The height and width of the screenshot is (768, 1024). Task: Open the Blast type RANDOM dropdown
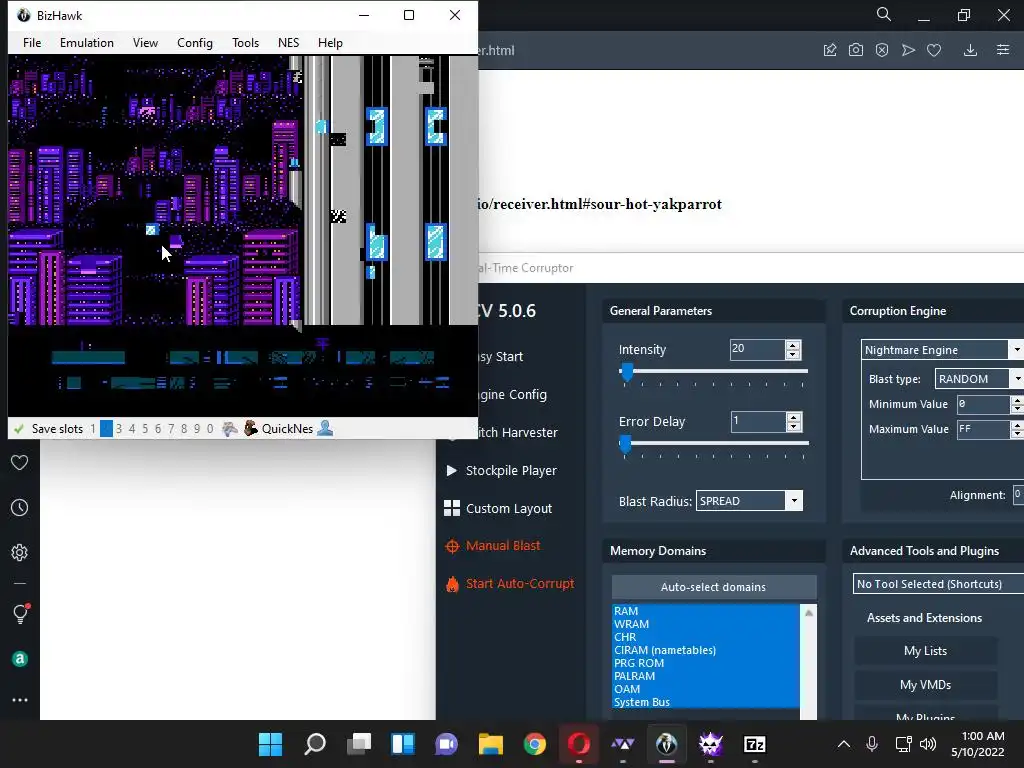[1016, 379]
